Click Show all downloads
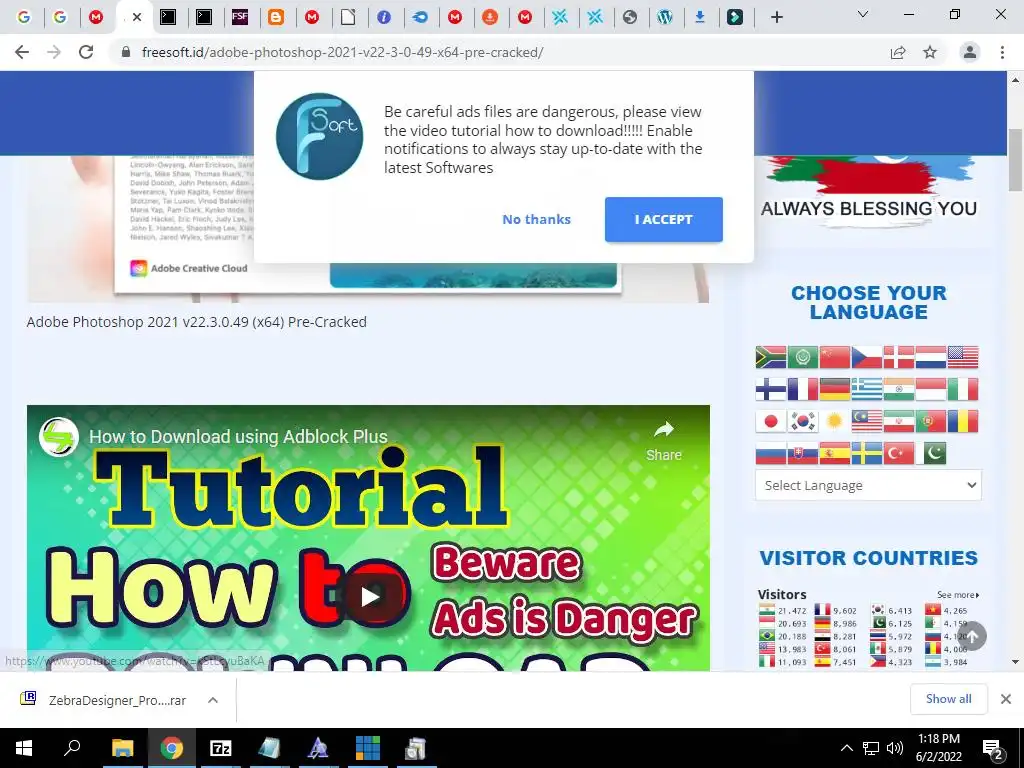 [x=948, y=699]
